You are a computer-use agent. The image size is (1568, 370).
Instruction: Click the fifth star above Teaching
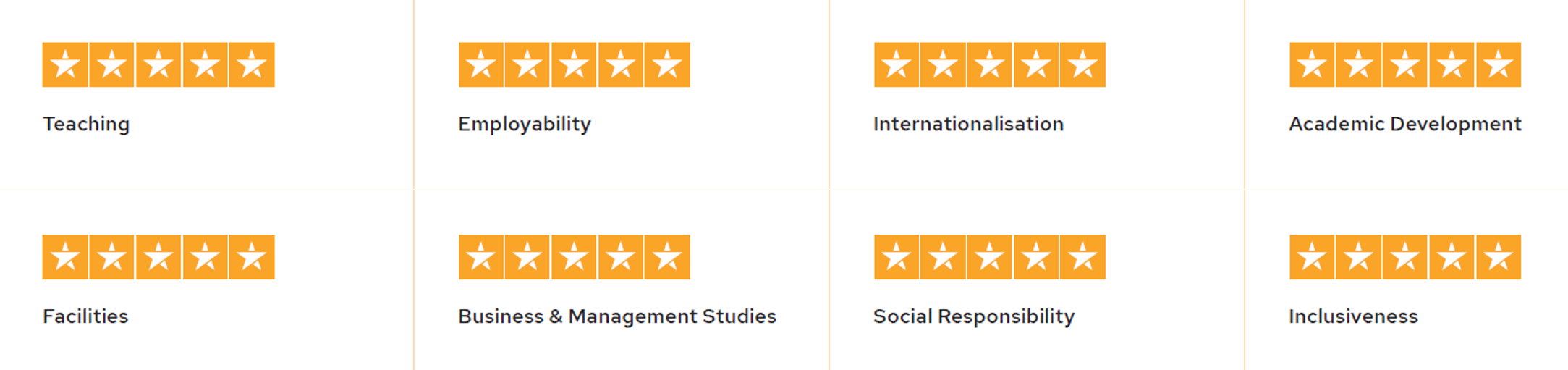[x=252, y=64]
